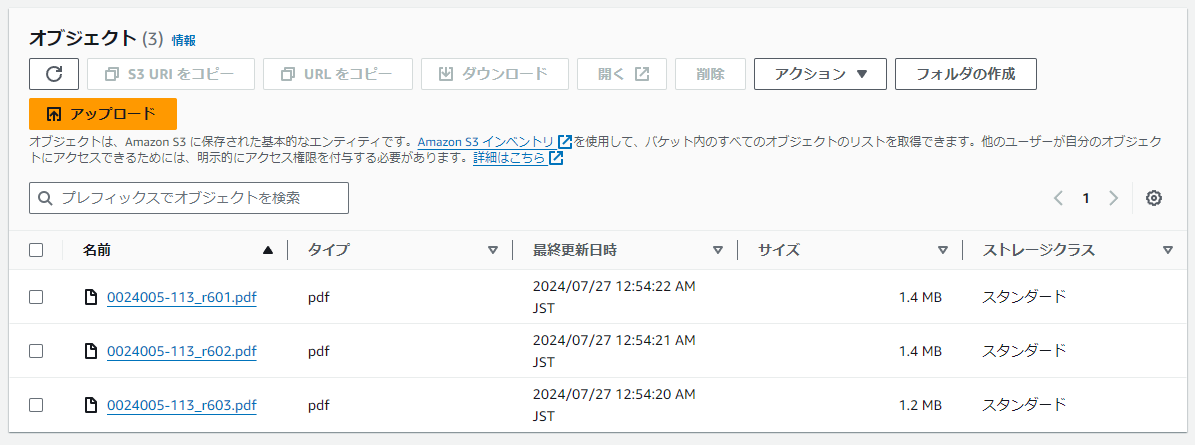The width and height of the screenshot is (1195, 445).
Task: Click timestamp 2024/07/27 12:54:21 AM
Action: point(614,341)
